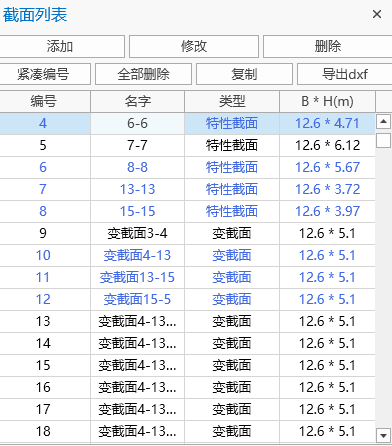Click row number 16 cell

tap(45, 387)
